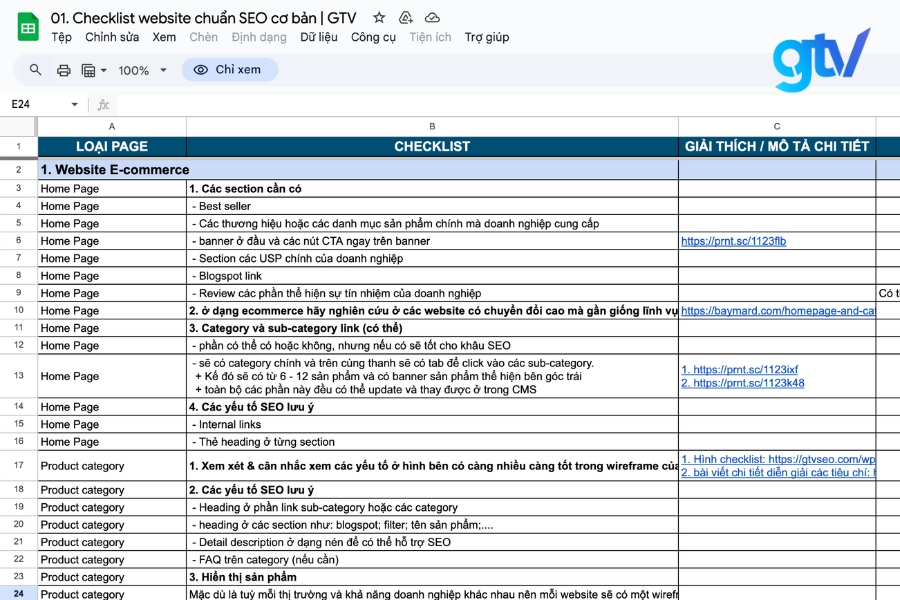
Task: Open the 100% zoom dropdown
Action: (x=141, y=70)
